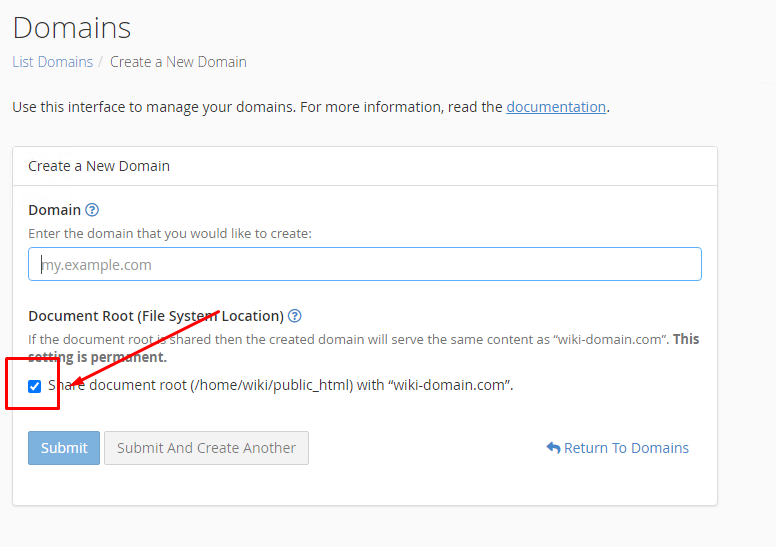Click the Document Root (File System Location) label
The height and width of the screenshot is (547, 776).
(156, 316)
